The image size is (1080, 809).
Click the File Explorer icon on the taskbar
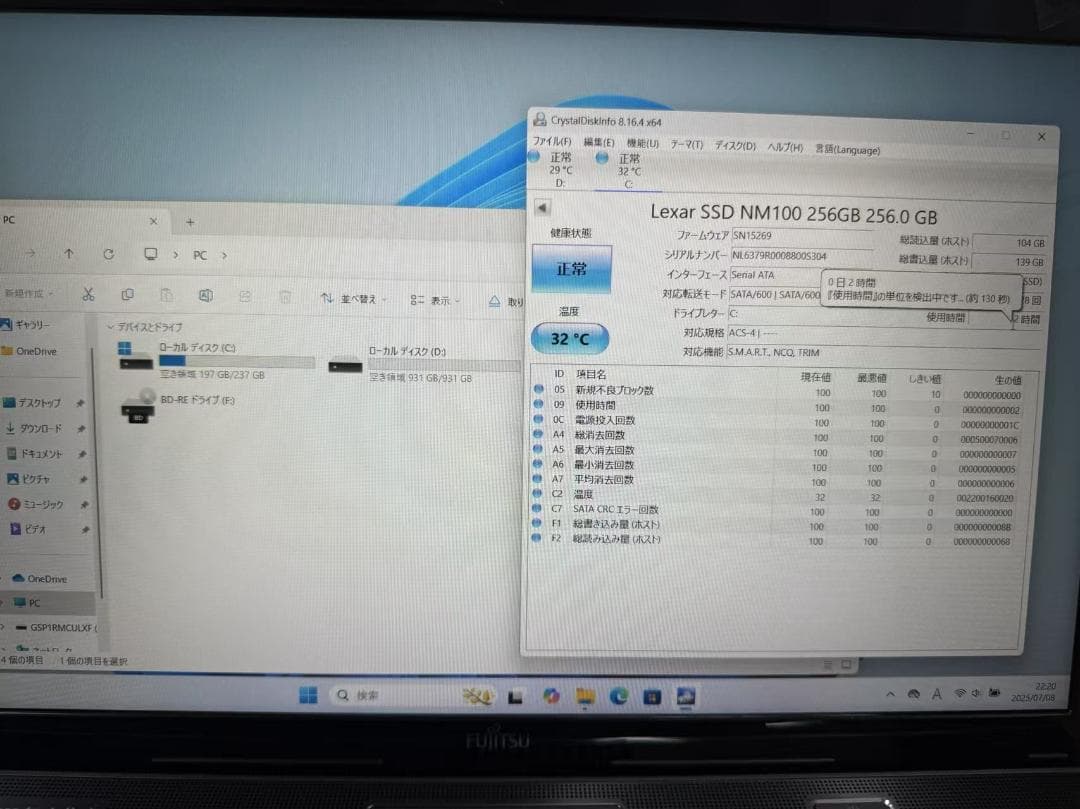point(584,694)
